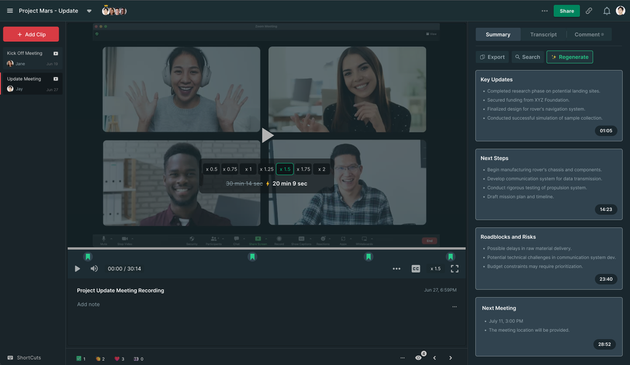630x365 pixels.
Task: Set playback speed to x 1.75
Action: click(x=303, y=169)
